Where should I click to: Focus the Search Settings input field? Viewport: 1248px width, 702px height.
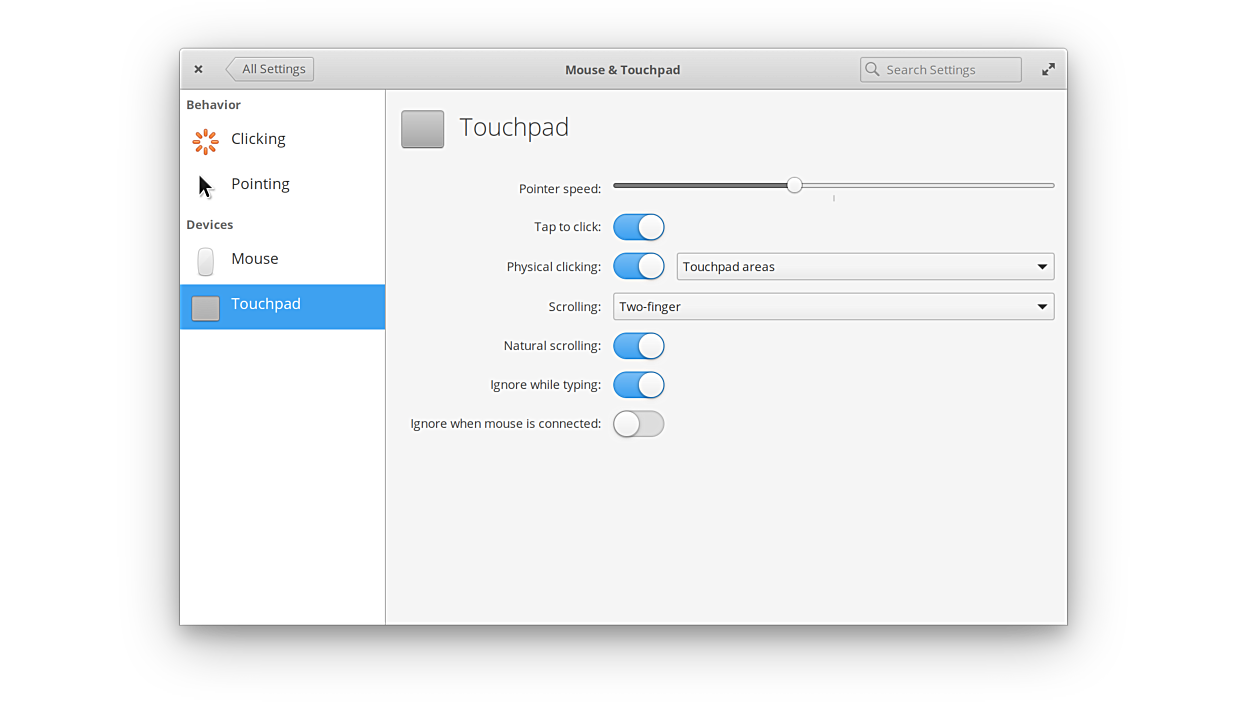click(948, 69)
